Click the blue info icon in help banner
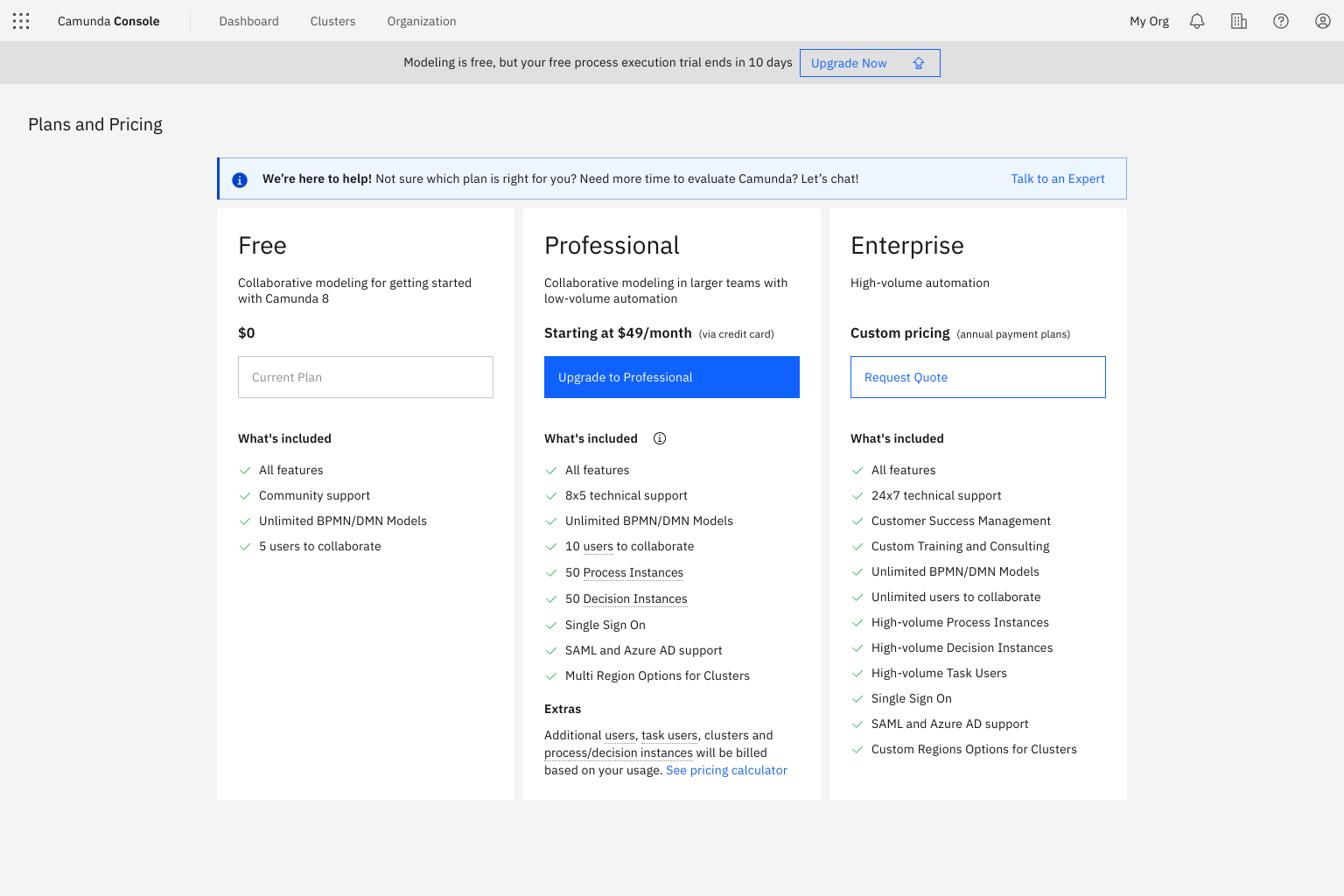Screen dimensions: 1344x896 pos(240,179)
